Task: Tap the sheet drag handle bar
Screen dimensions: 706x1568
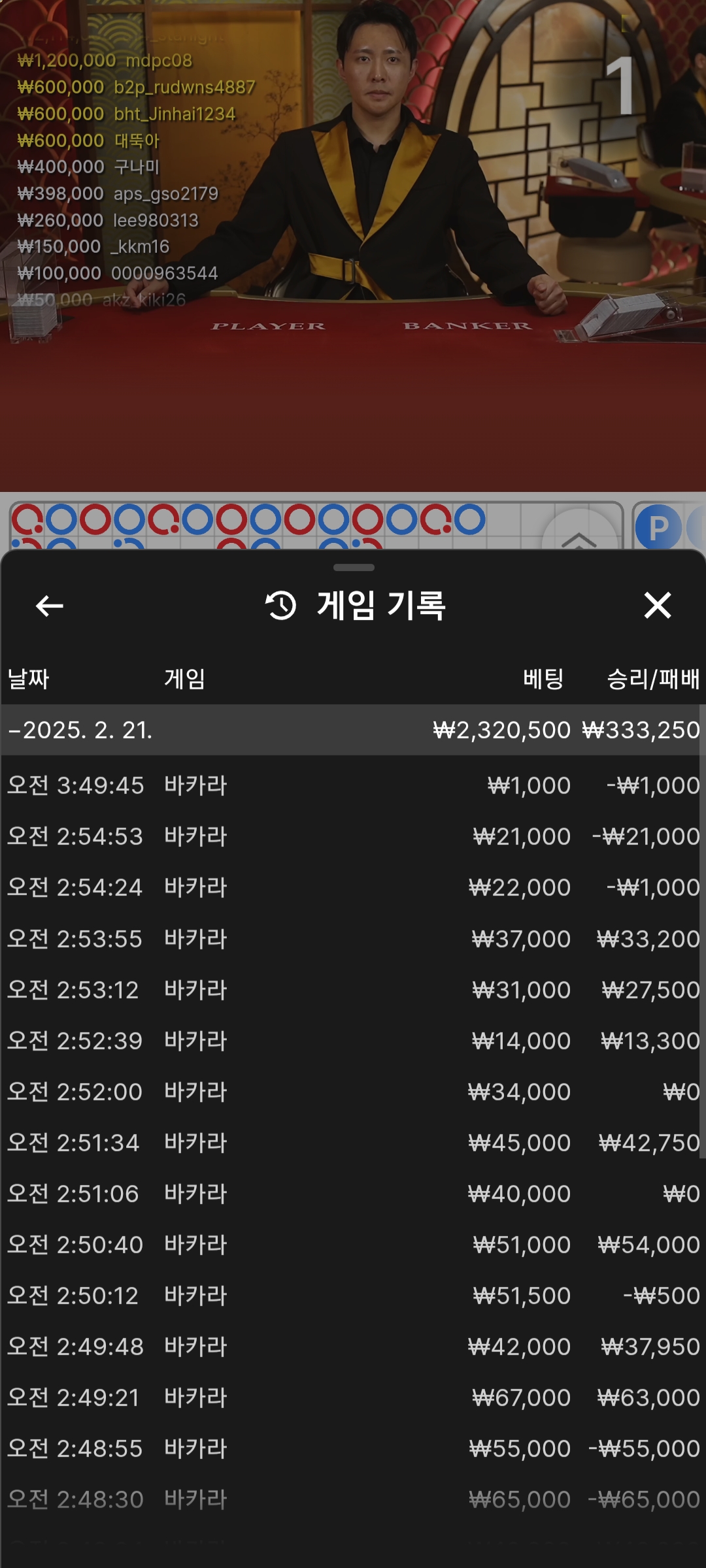Action: pyautogui.click(x=354, y=567)
